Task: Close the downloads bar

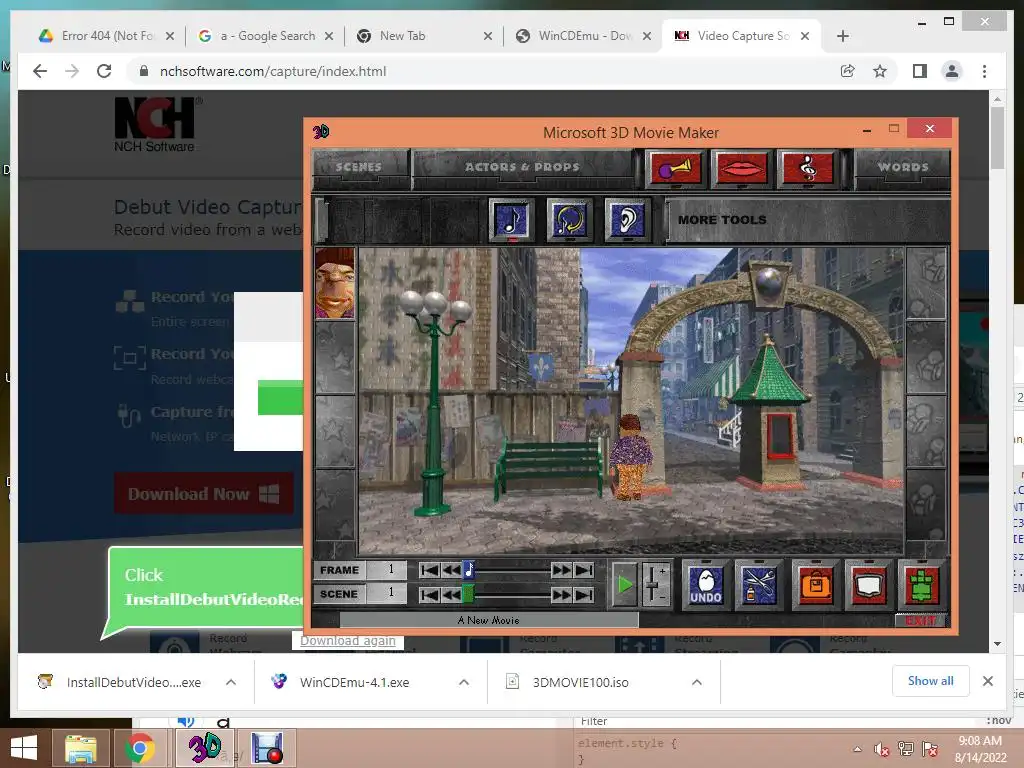Action: (x=987, y=681)
